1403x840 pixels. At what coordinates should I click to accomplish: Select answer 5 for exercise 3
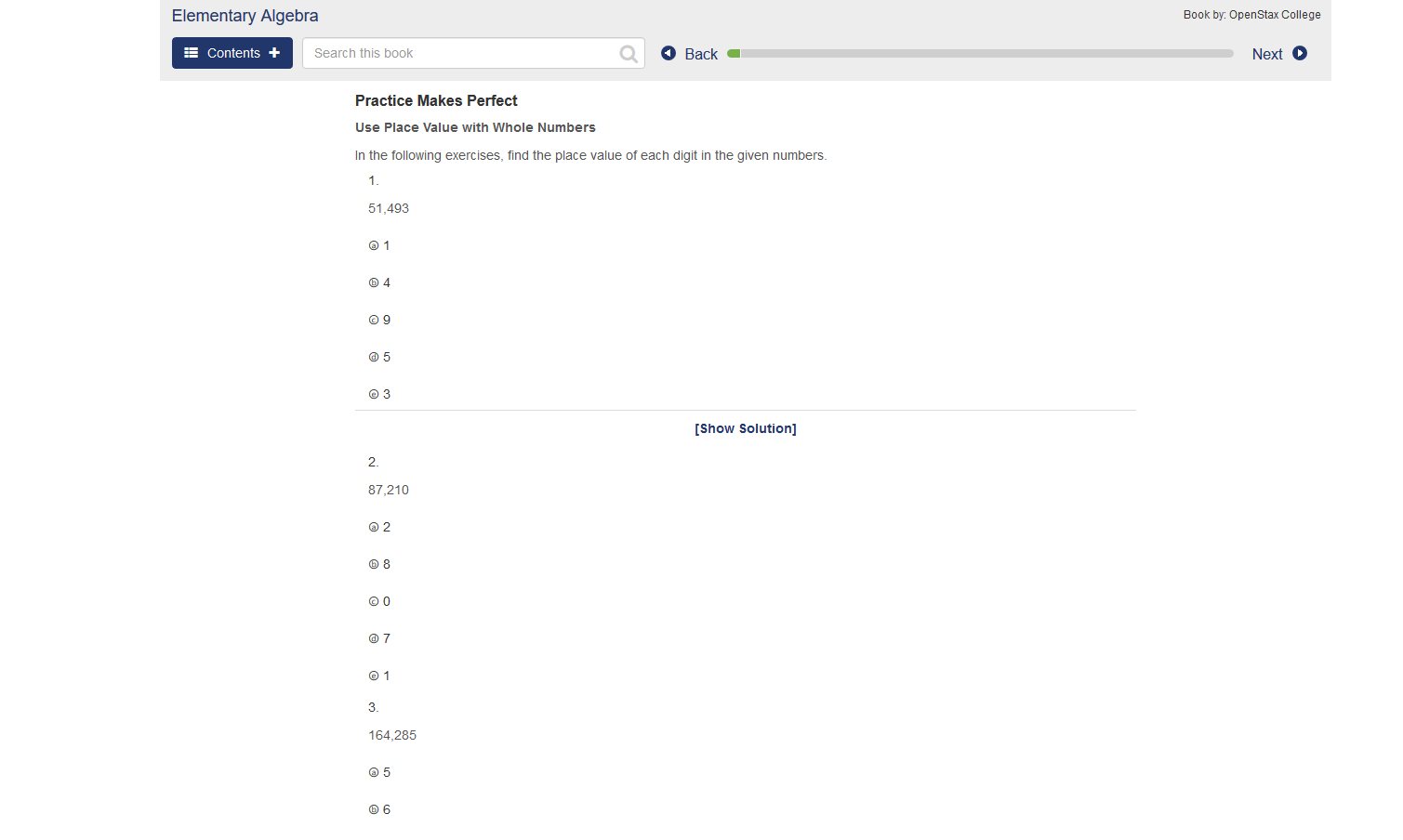point(372,771)
